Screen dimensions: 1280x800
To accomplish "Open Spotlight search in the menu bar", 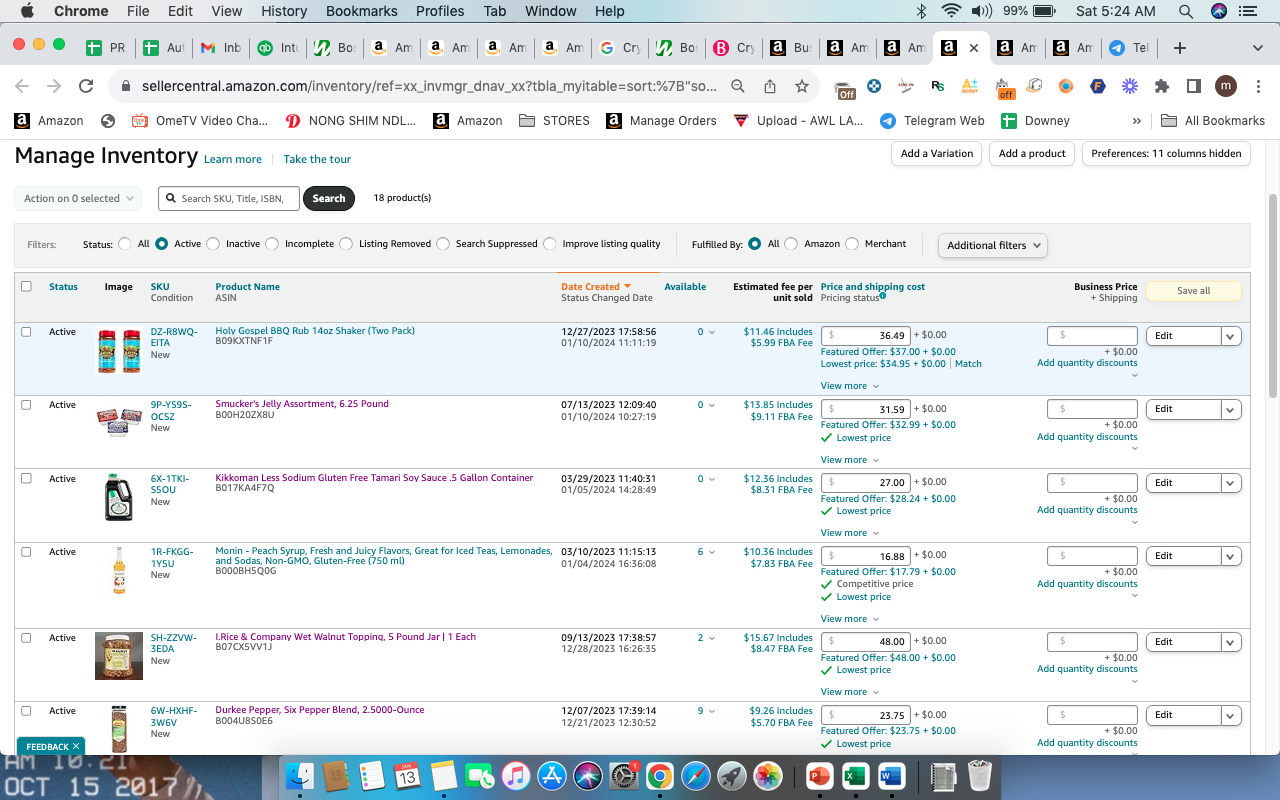I will click(1185, 11).
